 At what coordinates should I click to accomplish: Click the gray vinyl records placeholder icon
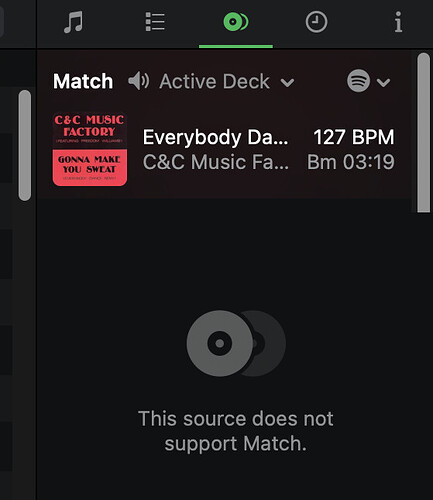236,343
